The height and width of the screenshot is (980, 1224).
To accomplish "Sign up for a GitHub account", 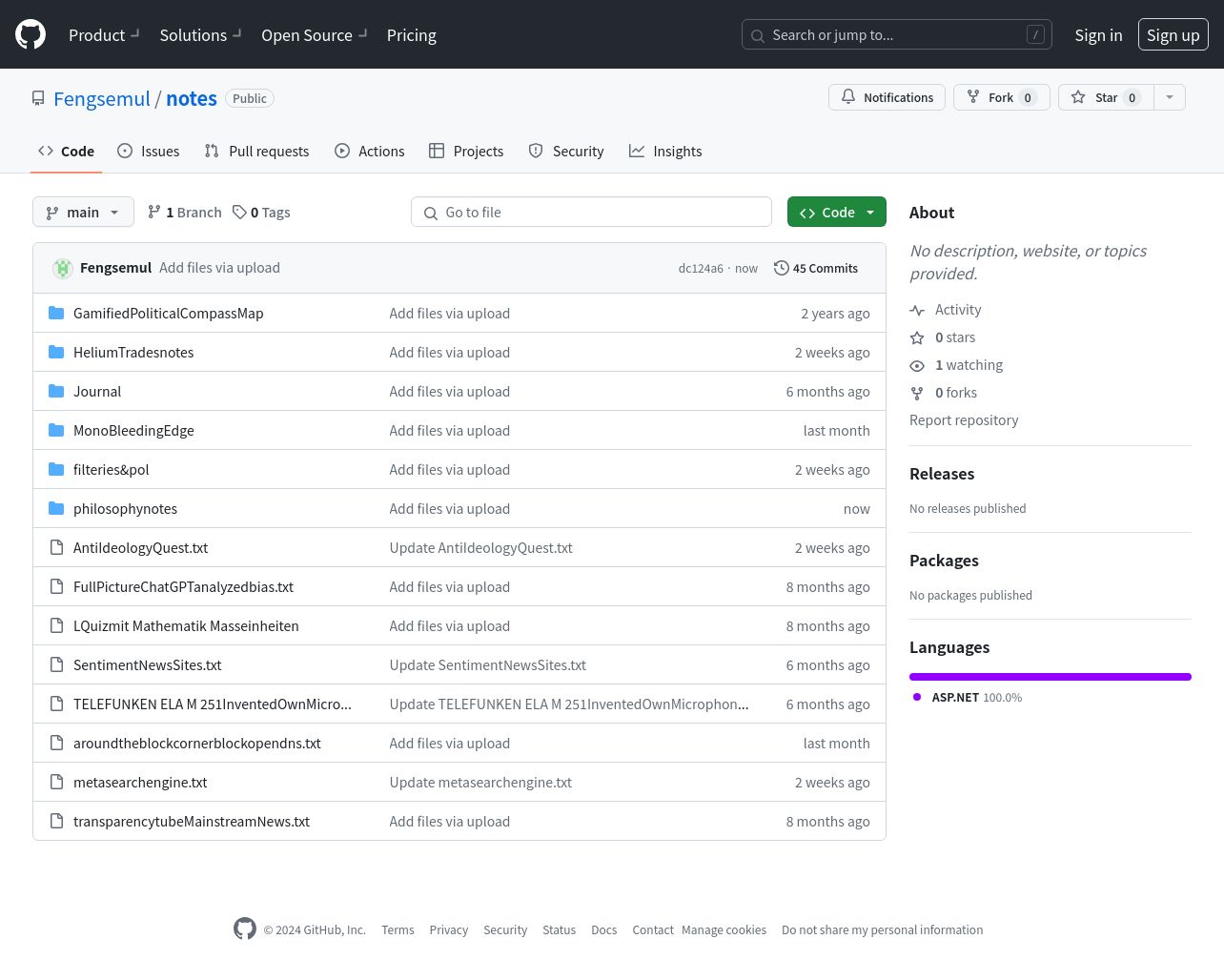I will click(x=1173, y=34).
